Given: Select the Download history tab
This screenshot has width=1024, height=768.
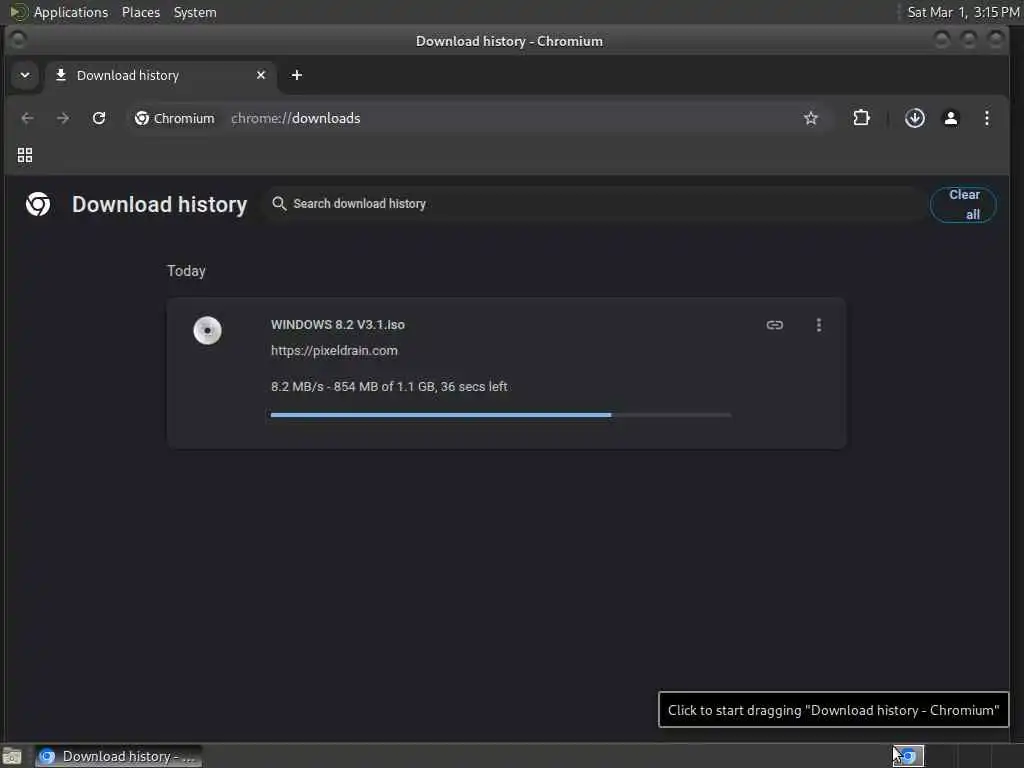Looking at the screenshot, I should [x=160, y=75].
